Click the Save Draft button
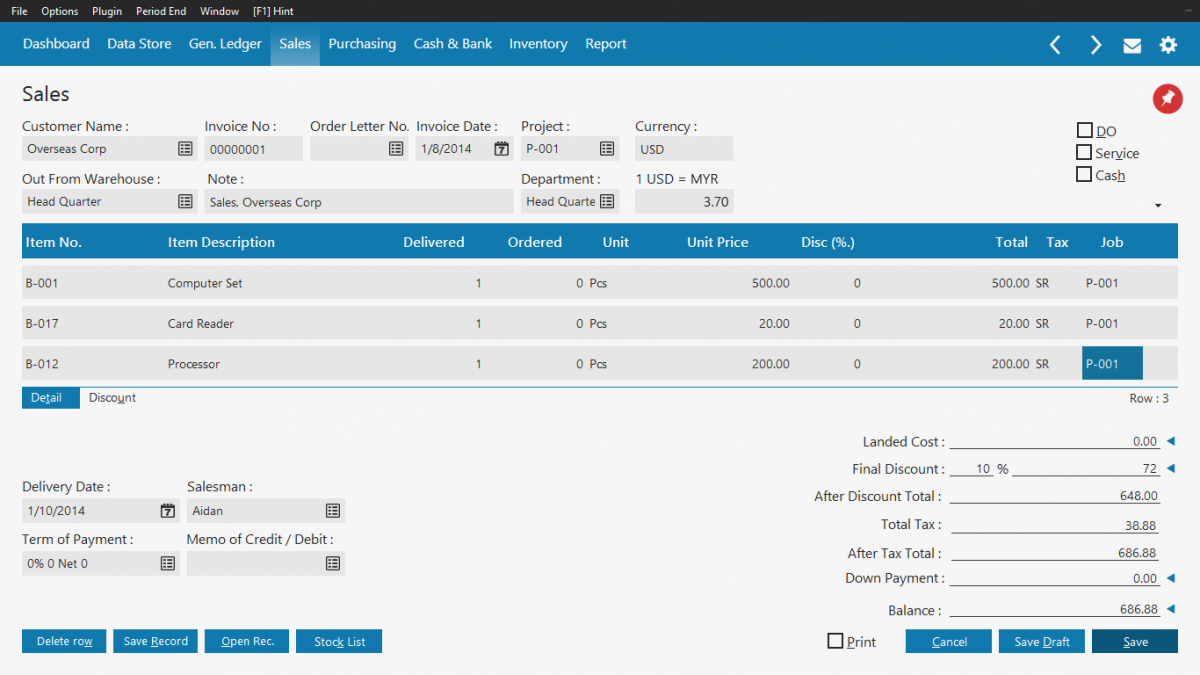This screenshot has height=675, width=1200. pos(1041,641)
